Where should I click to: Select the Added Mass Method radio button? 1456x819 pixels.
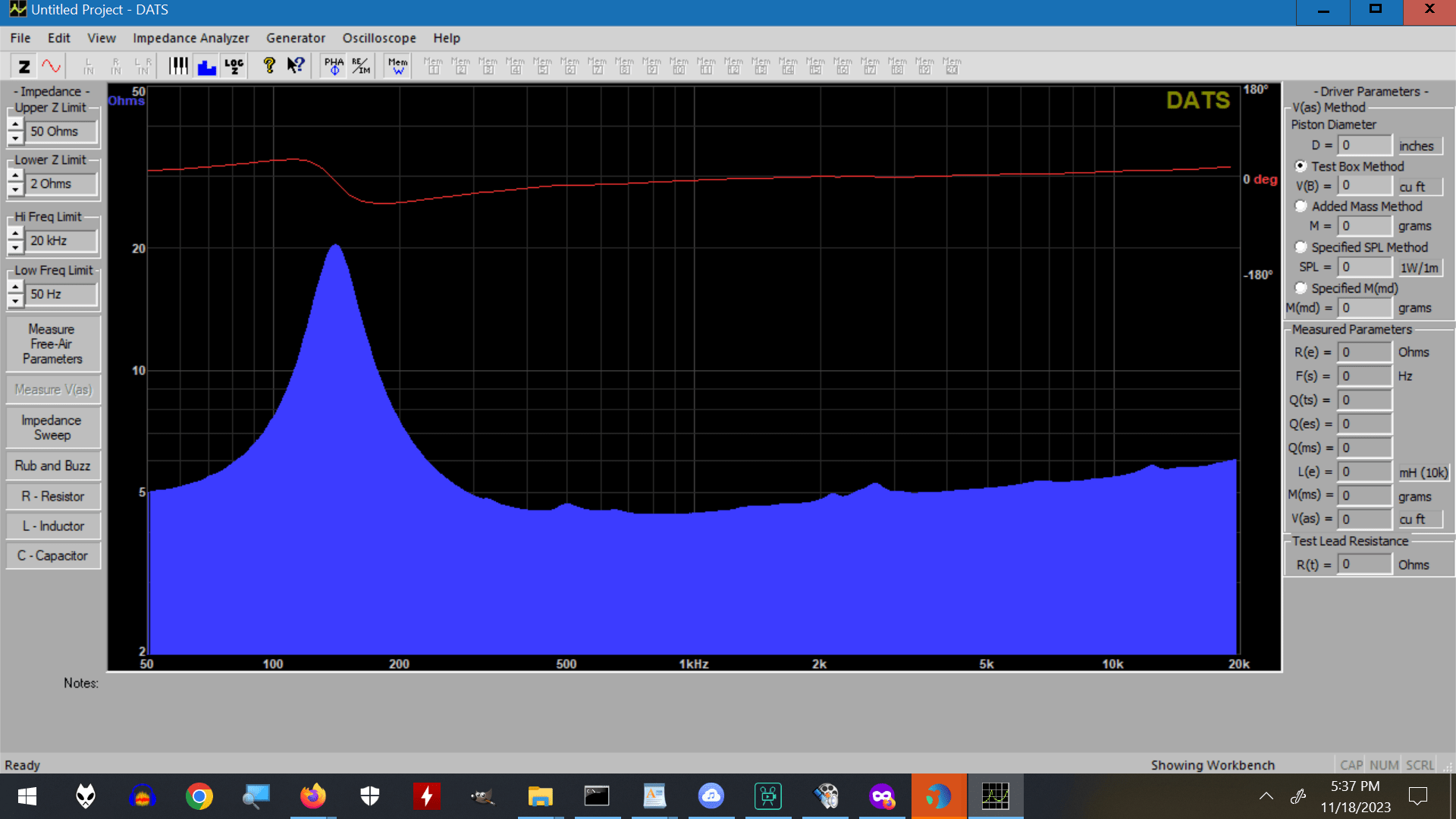coord(1301,206)
